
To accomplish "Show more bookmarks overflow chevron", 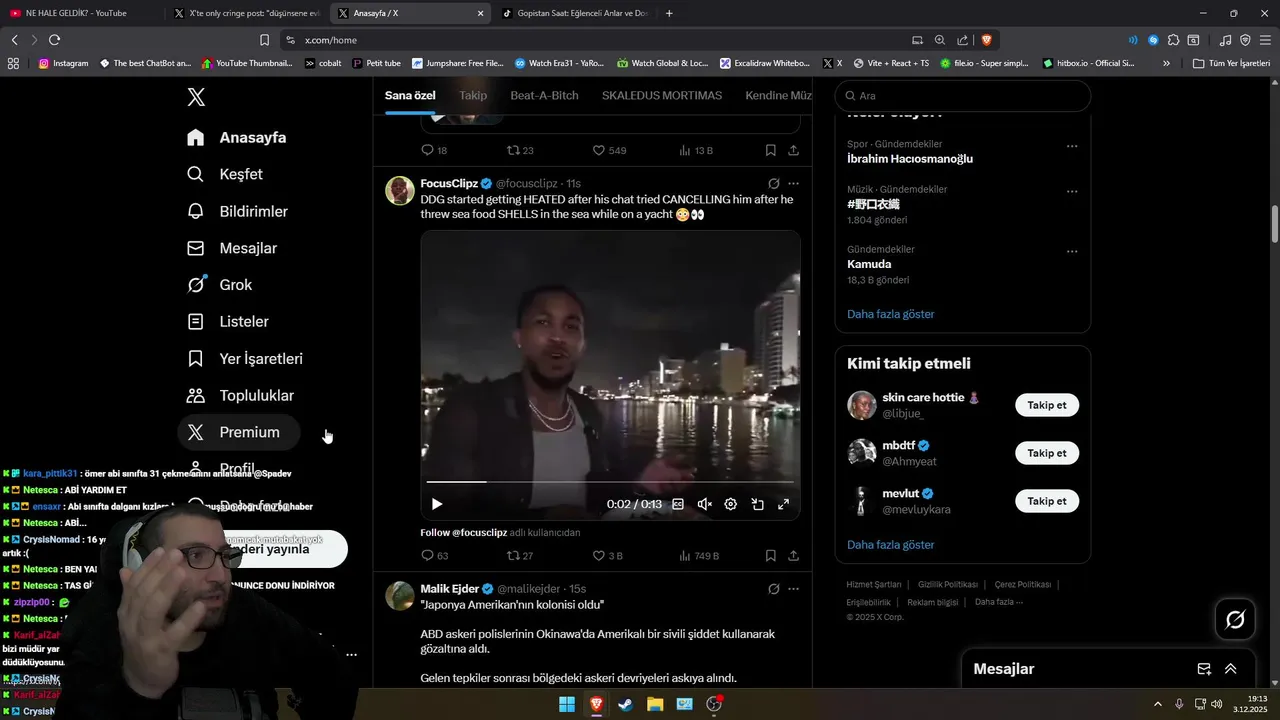I will [1166, 63].
